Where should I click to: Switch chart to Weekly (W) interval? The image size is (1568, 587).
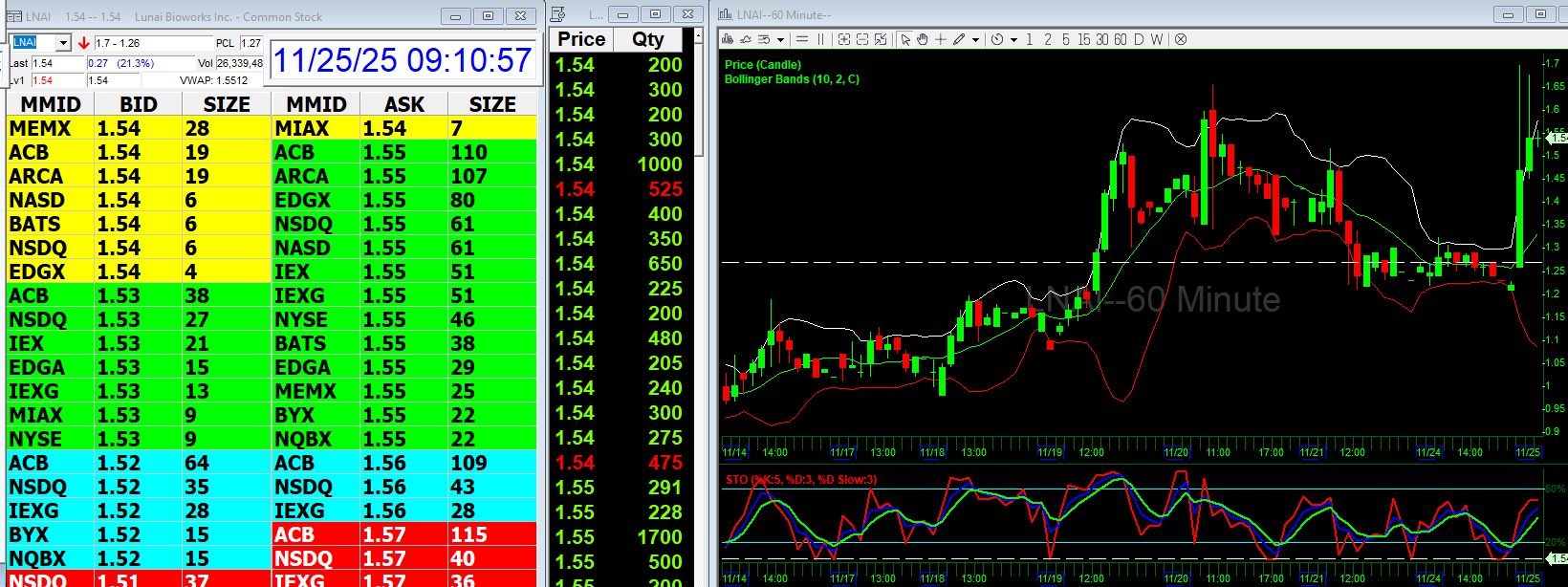click(x=1157, y=39)
